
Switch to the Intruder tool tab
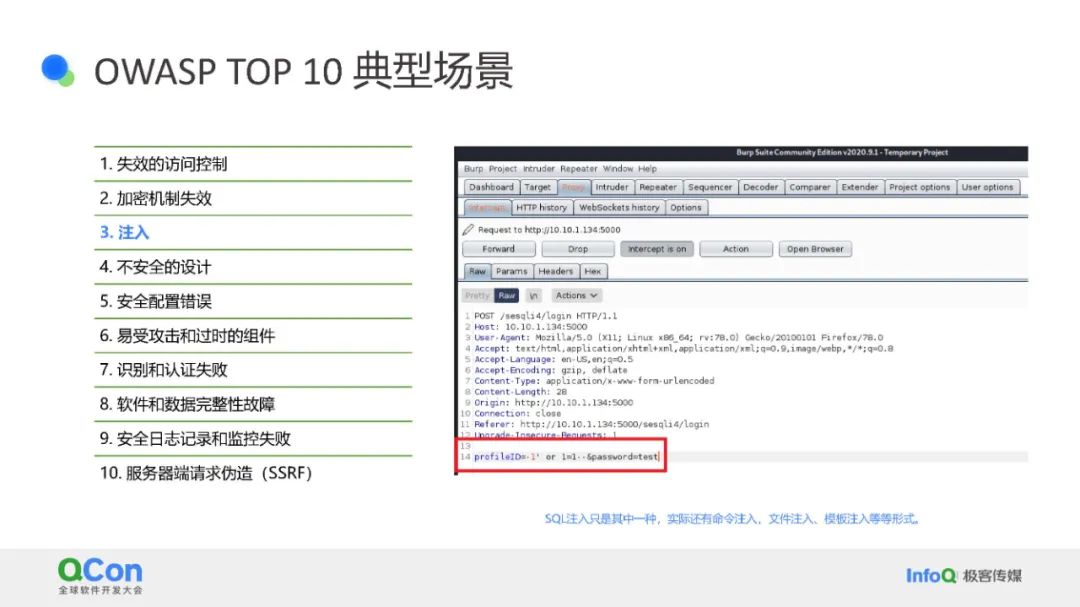(612, 187)
